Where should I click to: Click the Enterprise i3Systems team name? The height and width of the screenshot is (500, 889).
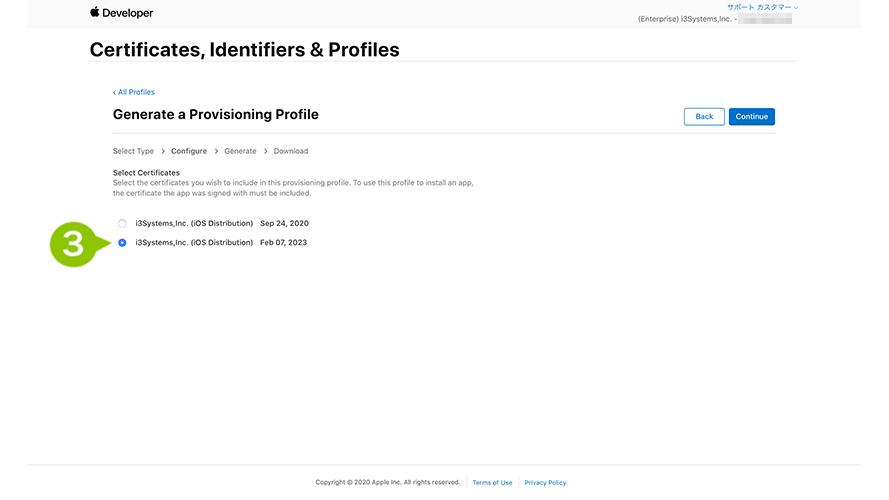(x=685, y=19)
